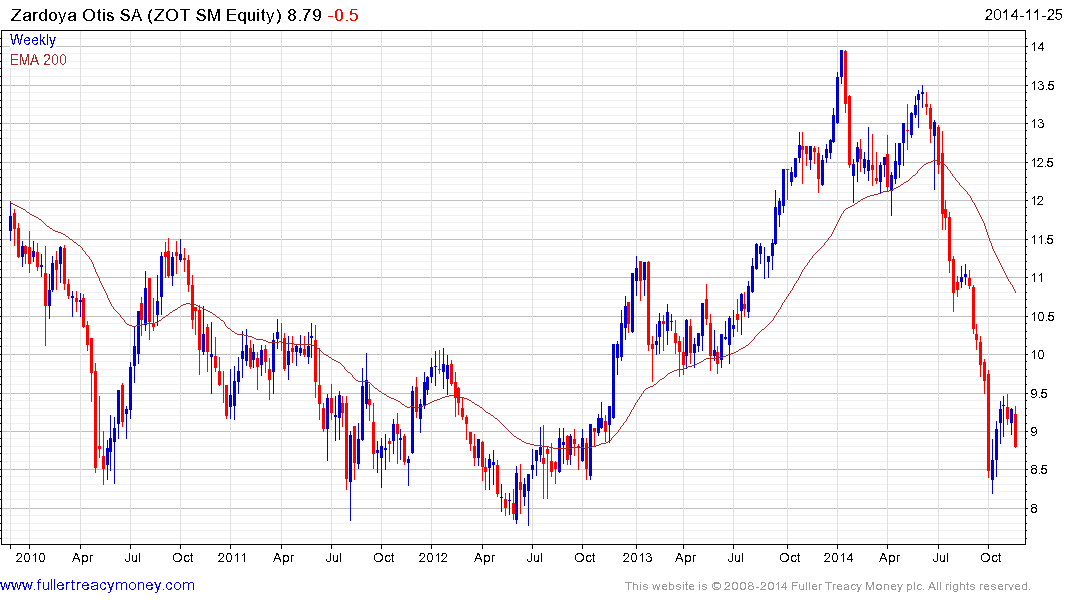Click the 13 price axis label

(1037, 124)
